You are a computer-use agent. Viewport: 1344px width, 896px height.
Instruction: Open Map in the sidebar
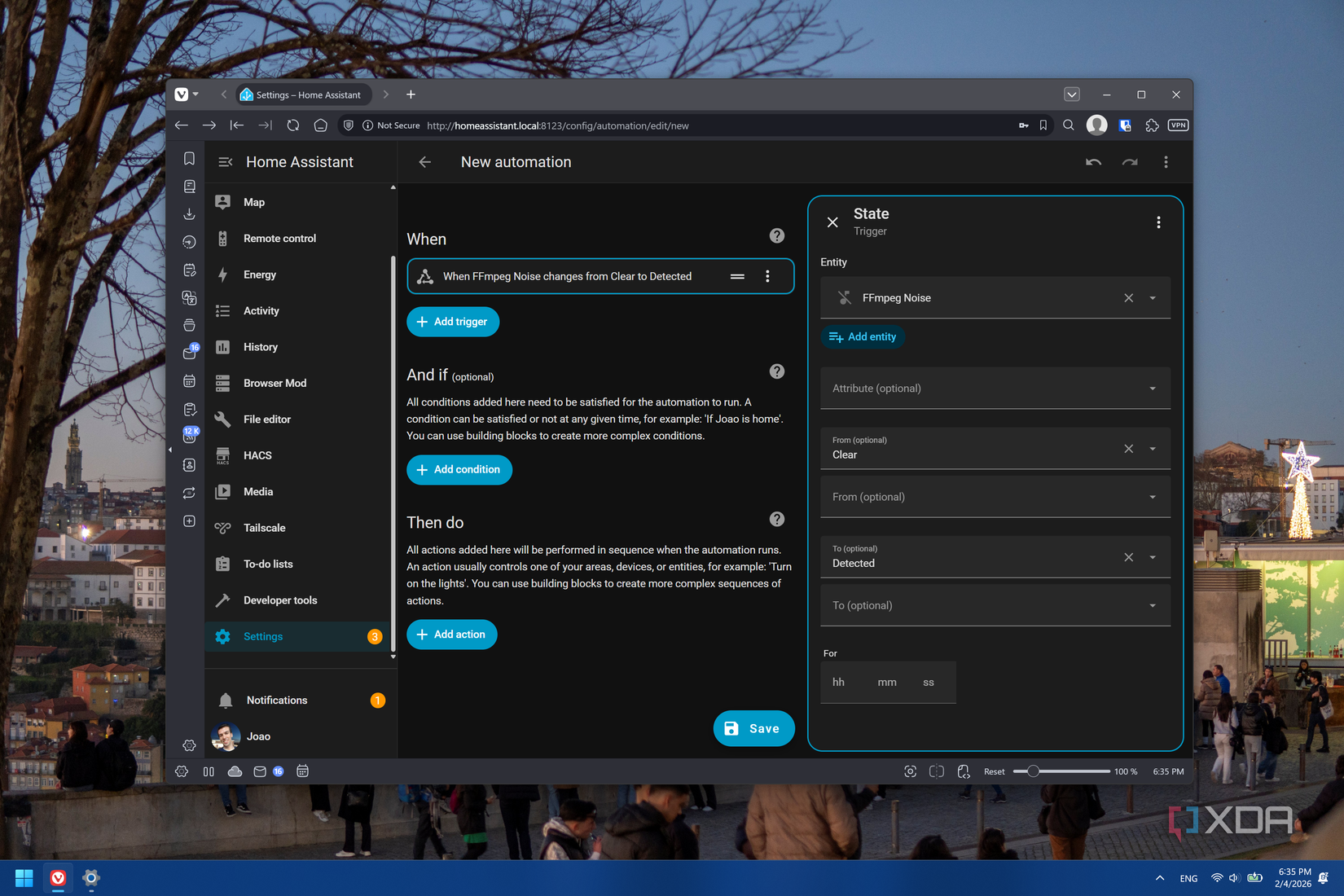(x=298, y=202)
